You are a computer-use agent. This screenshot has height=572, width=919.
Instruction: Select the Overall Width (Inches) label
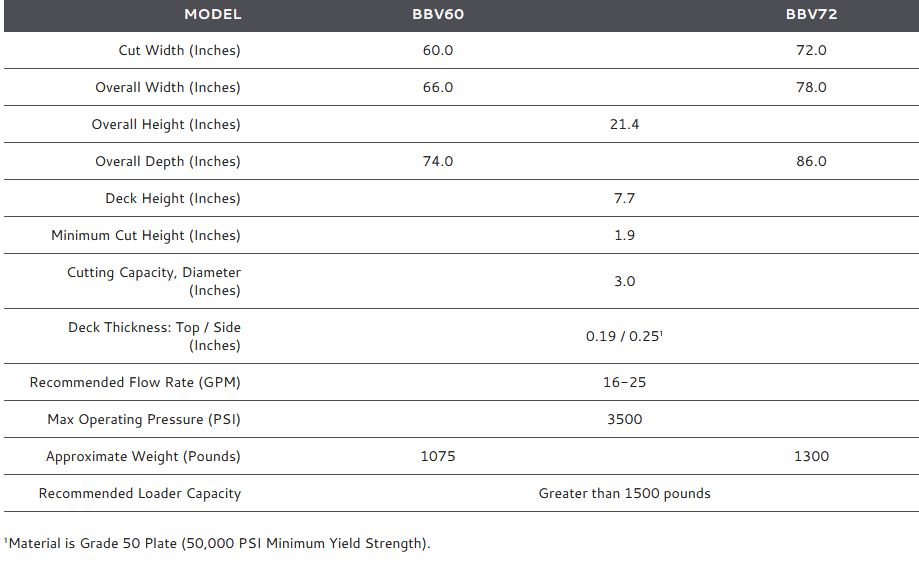tap(168, 87)
